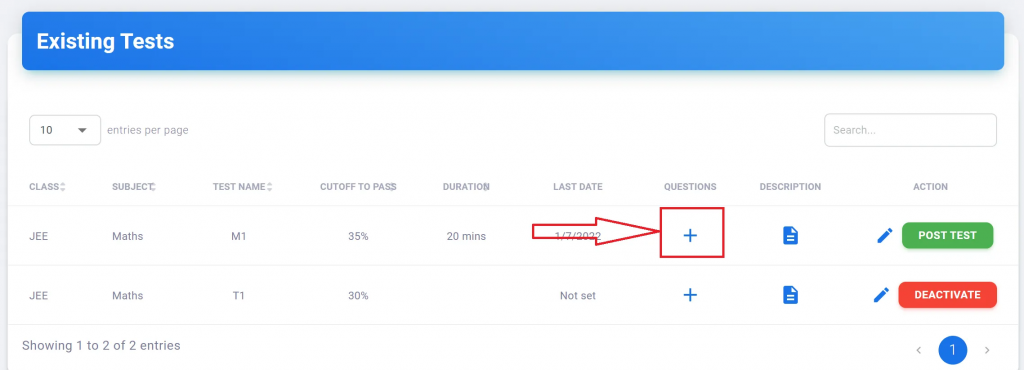Go to previous page chevron
The width and height of the screenshot is (1024, 370).
[x=918, y=350]
